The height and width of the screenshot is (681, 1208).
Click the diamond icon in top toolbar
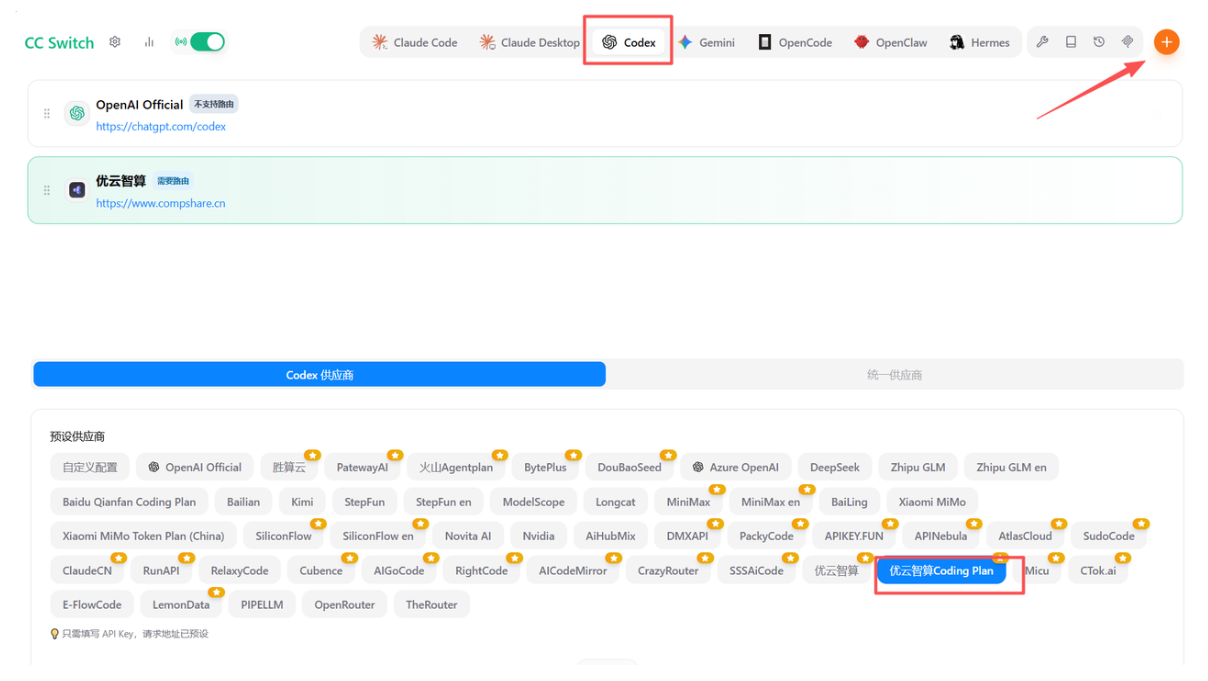[1127, 42]
